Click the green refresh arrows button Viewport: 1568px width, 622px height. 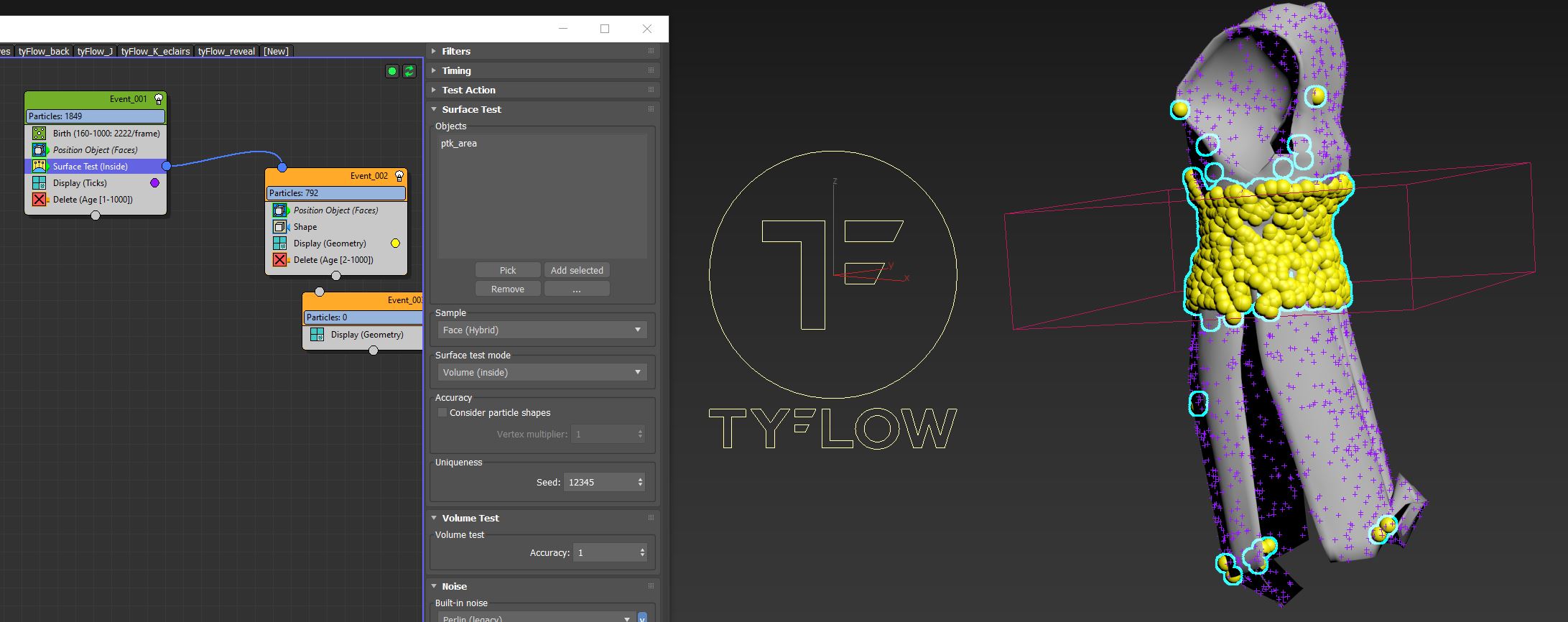(409, 71)
